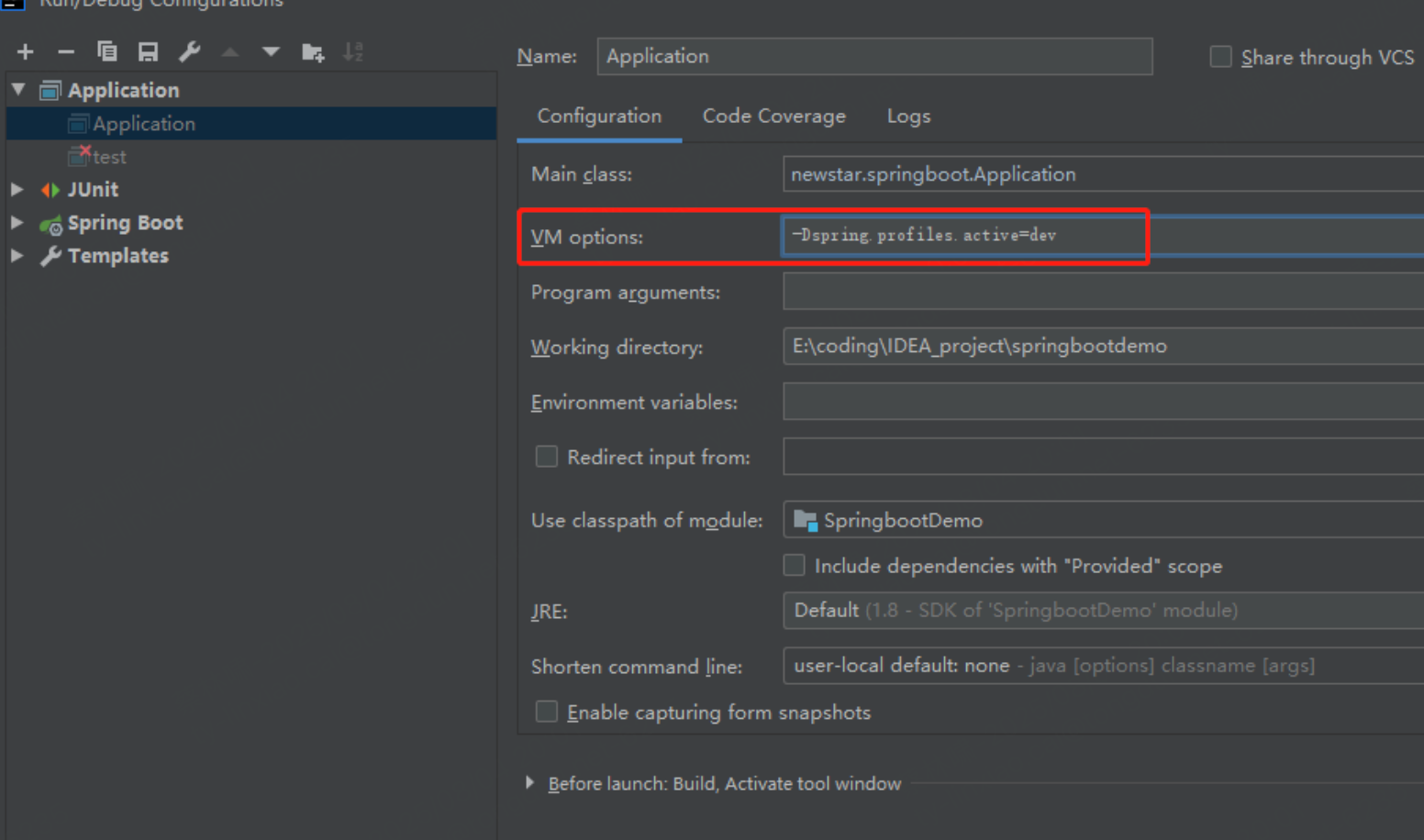Click 'Shorten command line:' label
Viewport: 1424px width, 840px height.
(637, 667)
